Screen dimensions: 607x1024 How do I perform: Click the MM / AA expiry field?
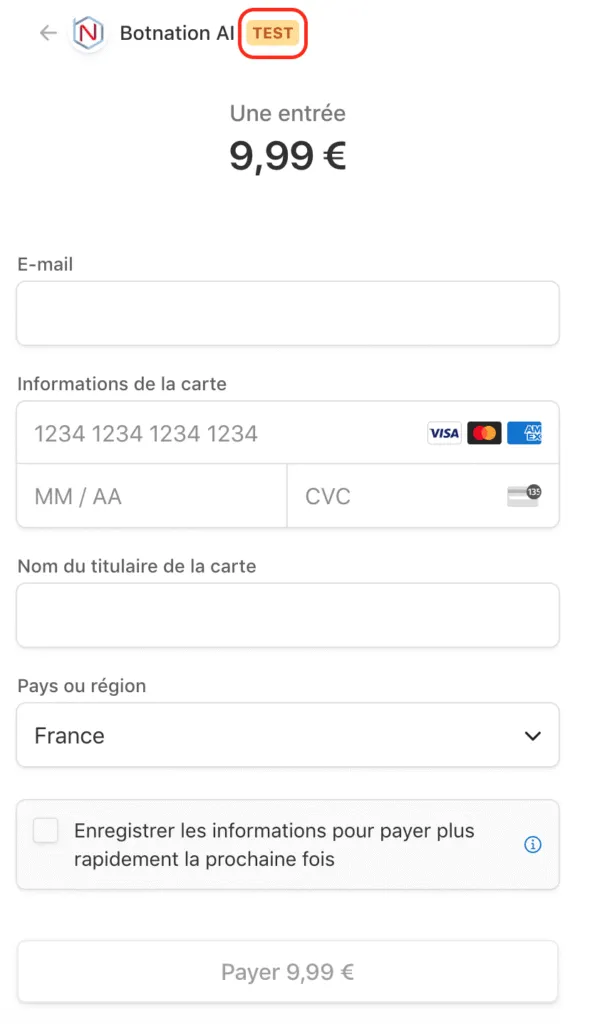coord(152,496)
